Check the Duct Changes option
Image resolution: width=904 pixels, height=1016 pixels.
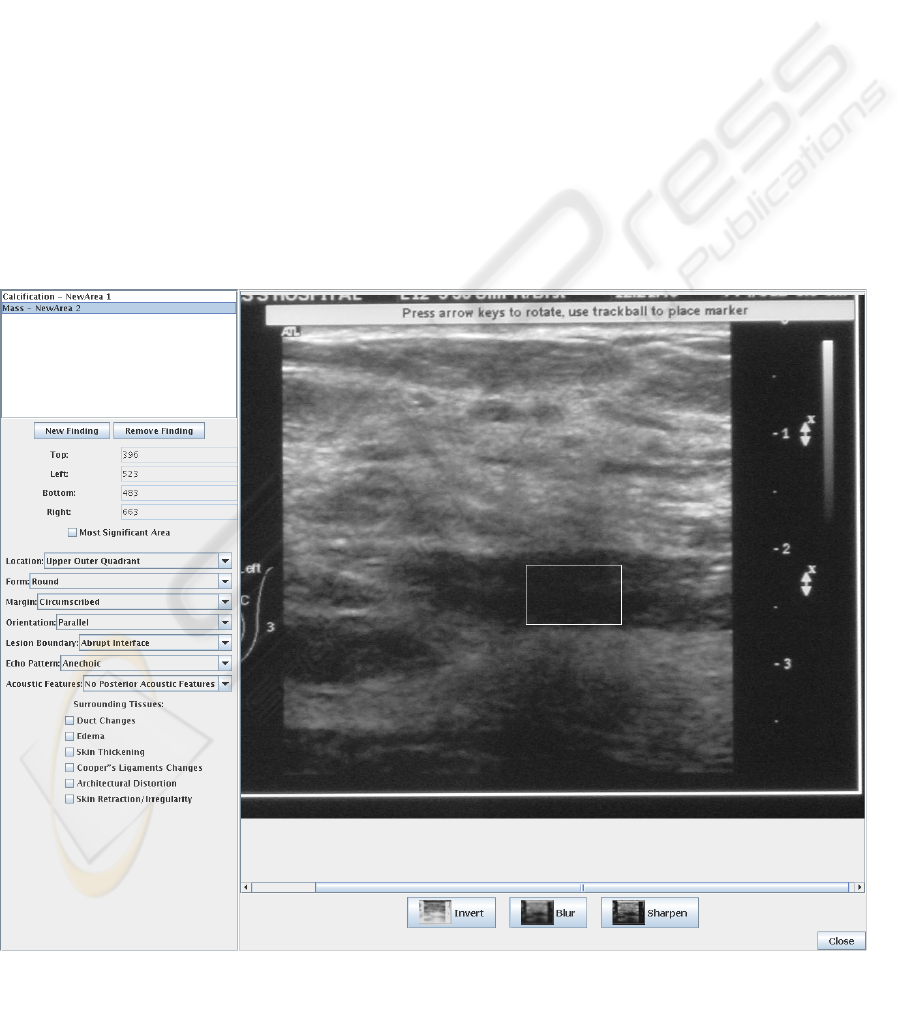[69, 720]
